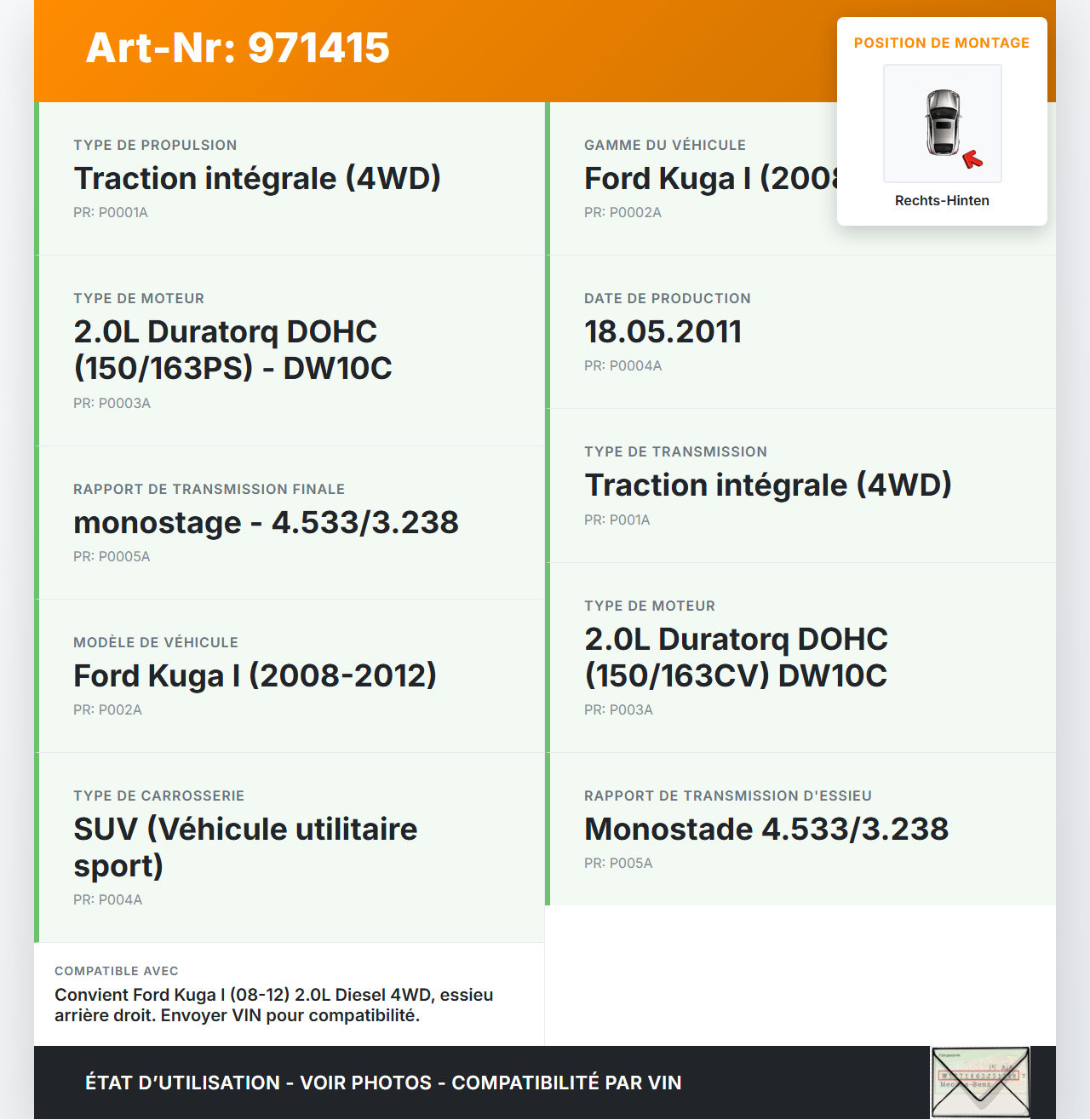Image resolution: width=1090 pixels, height=1120 pixels.
Task: Click the PR: P003A code
Action: [618, 710]
